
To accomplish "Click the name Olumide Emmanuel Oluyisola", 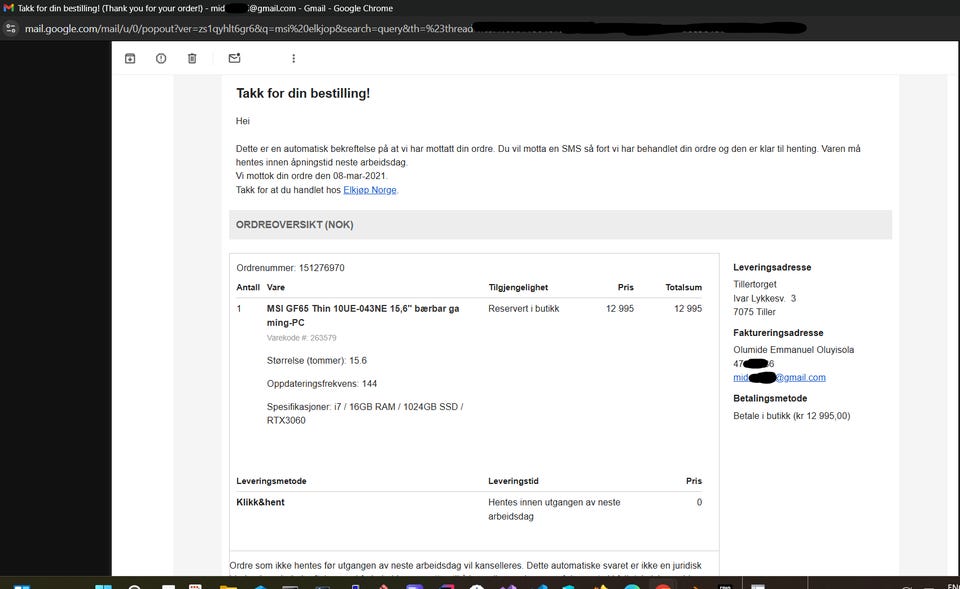I will point(793,350).
